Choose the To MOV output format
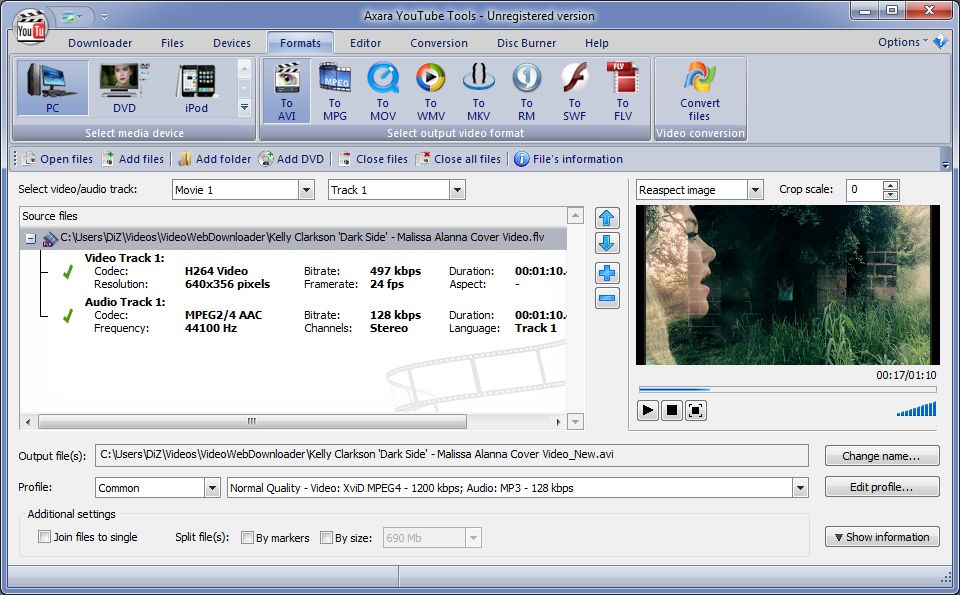The width and height of the screenshot is (960, 595). (x=383, y=92)
